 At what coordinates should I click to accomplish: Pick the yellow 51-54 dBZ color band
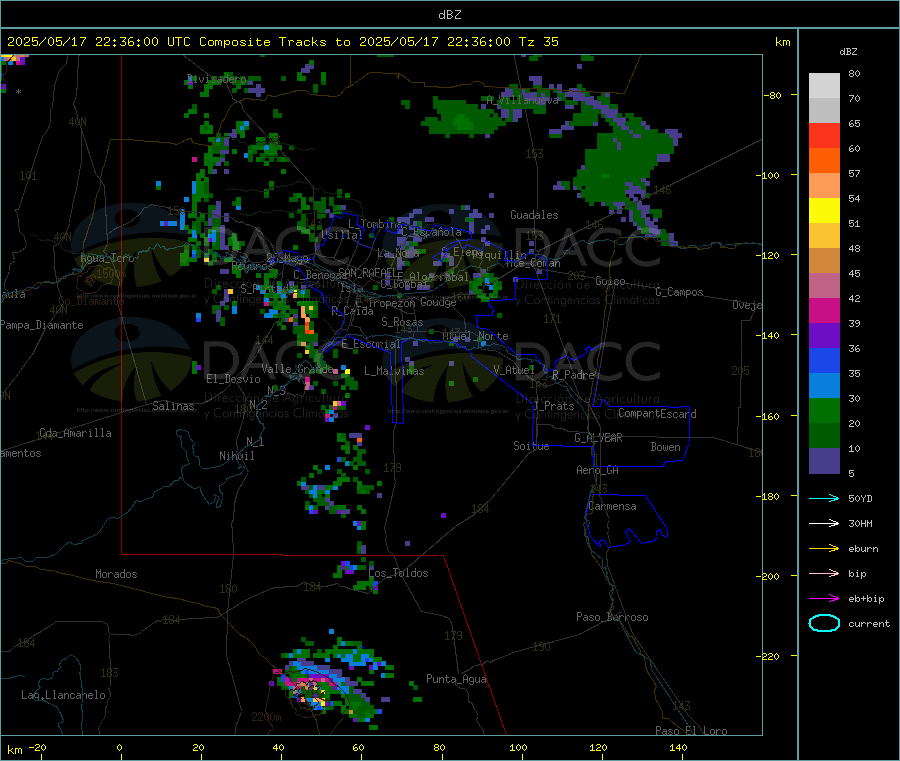click(824, 211)
